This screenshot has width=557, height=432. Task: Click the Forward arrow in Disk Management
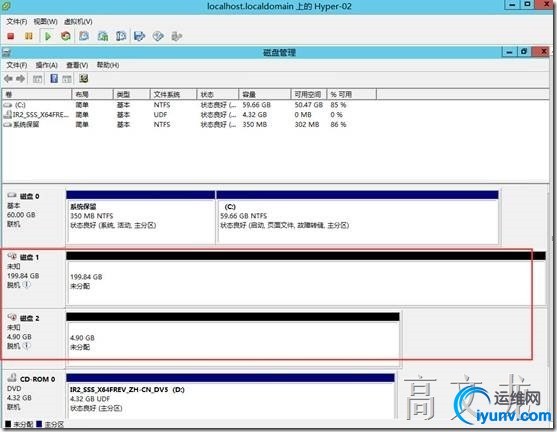21,79
